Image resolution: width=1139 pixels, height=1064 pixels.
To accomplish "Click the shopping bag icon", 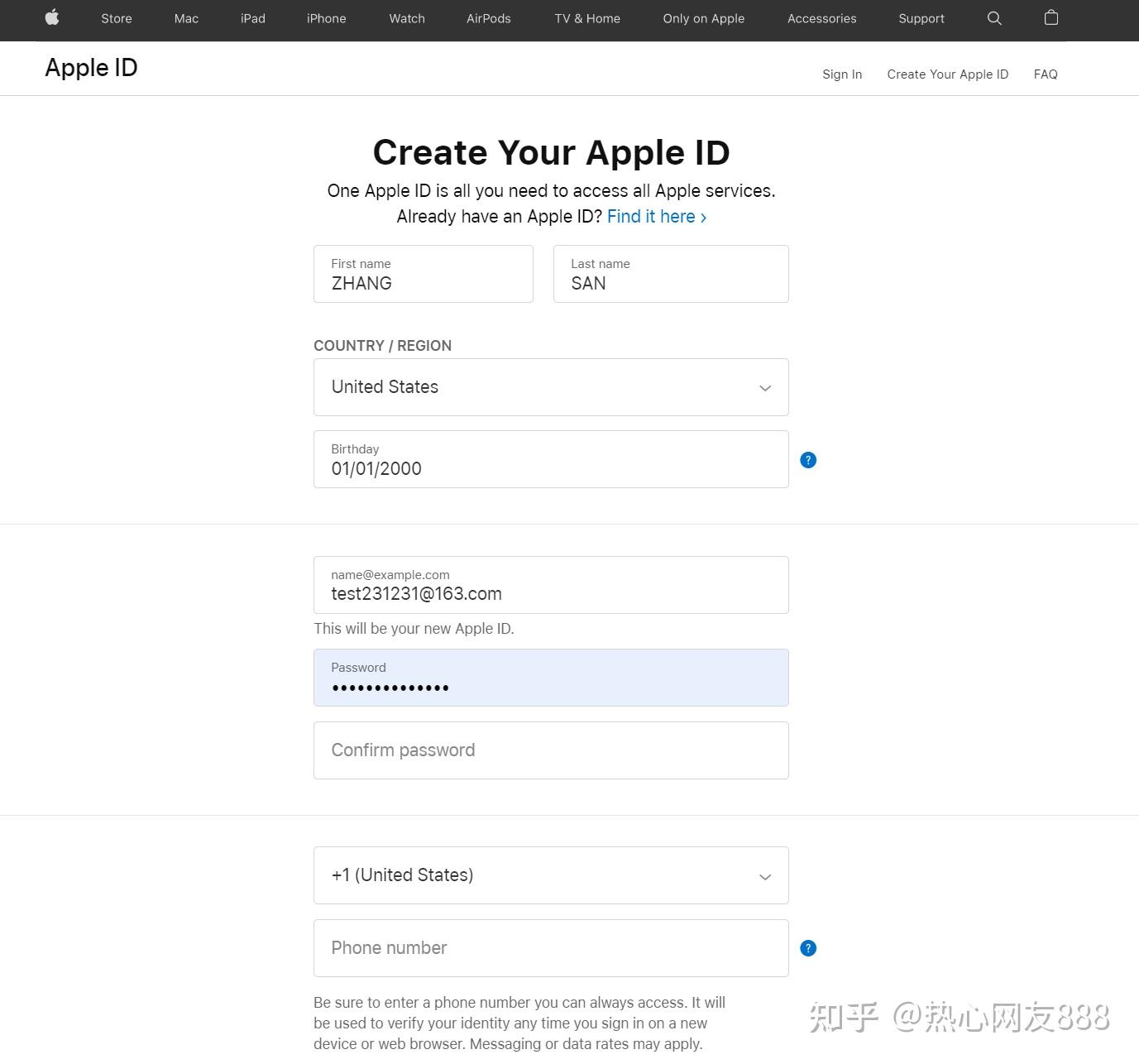I will pyautogui.click(x=1050, y=18).
